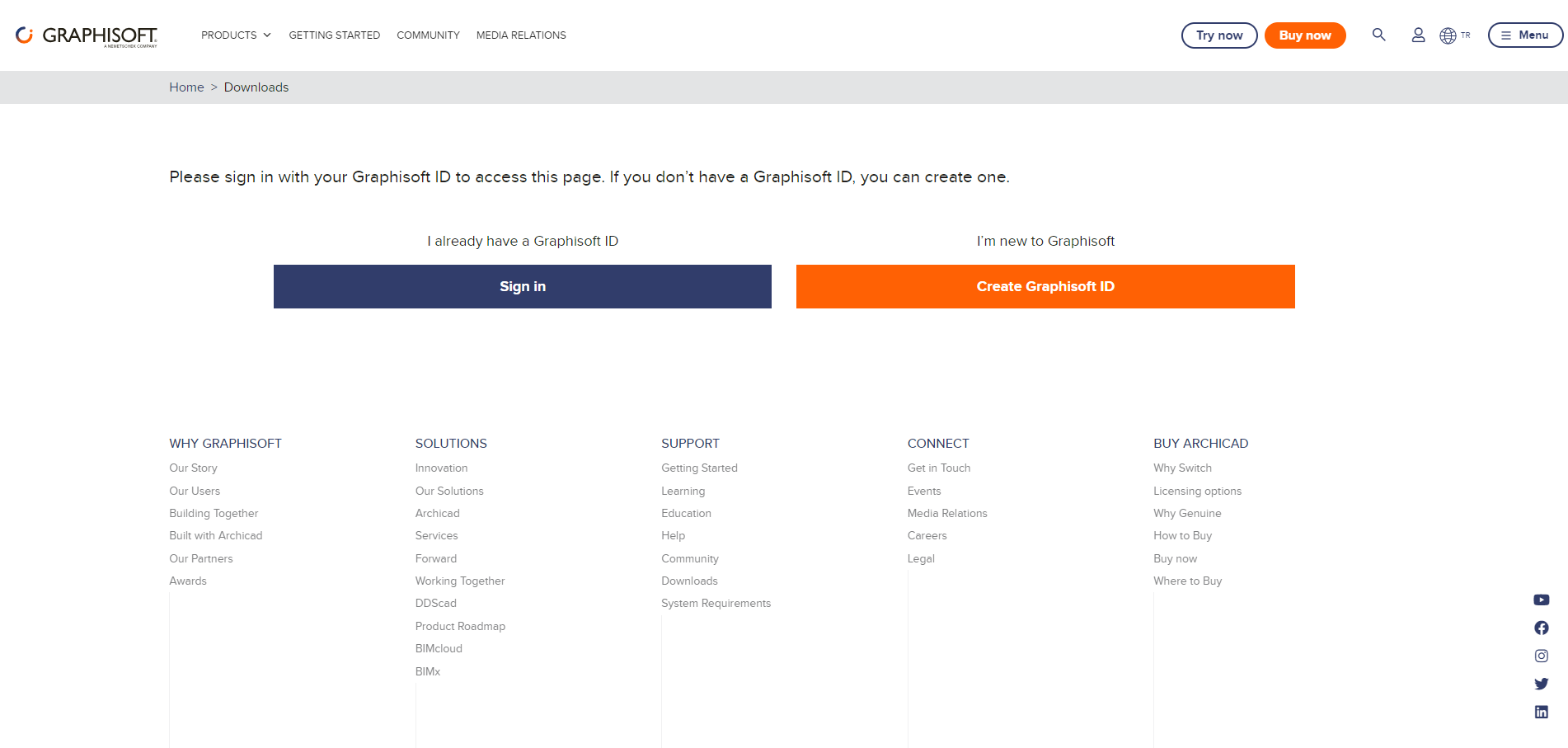The image size is (1568, 748).
Task: Open Forward footer link
Action: tap(436, 558)
